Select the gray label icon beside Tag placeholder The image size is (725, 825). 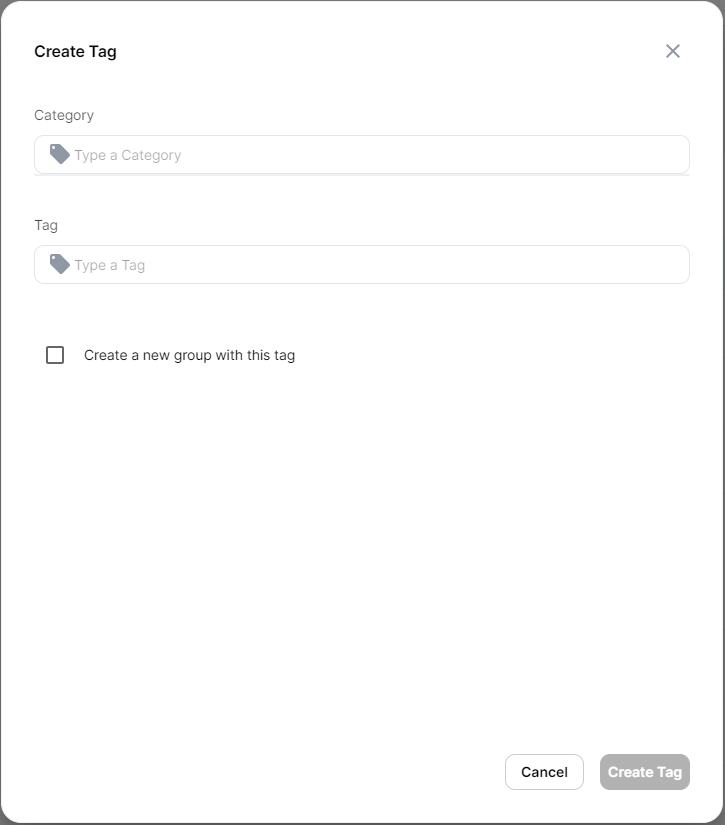(60, 264)
